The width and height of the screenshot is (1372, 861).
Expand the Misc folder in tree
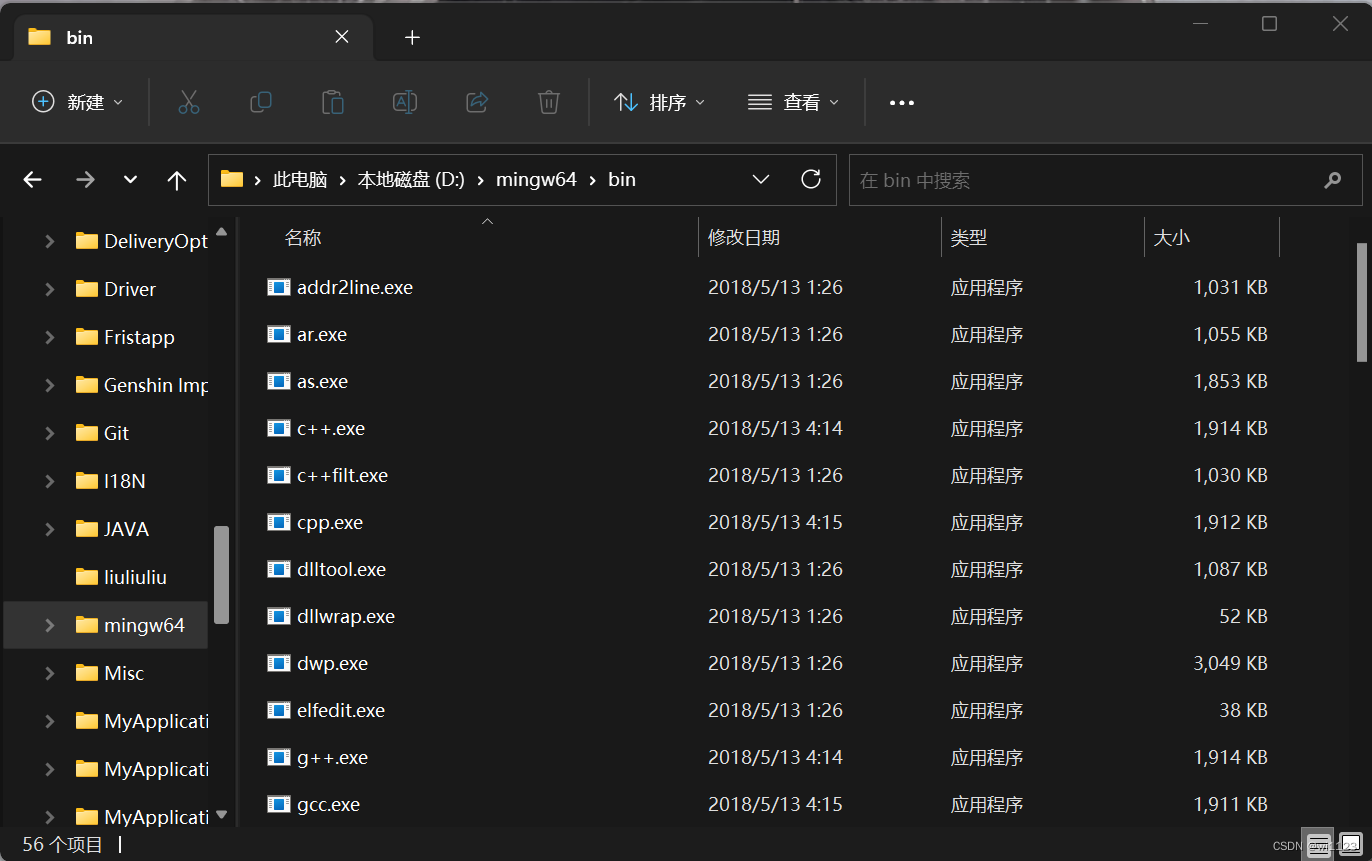click(x=49, y=673)
